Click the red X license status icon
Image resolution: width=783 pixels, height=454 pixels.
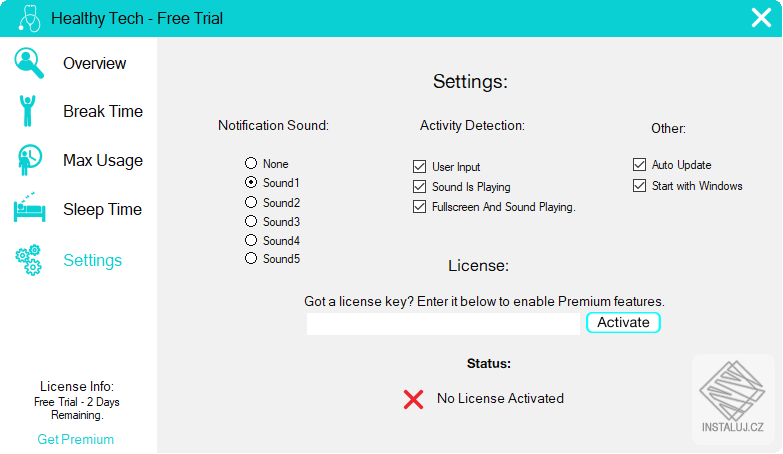click(413, 399)
